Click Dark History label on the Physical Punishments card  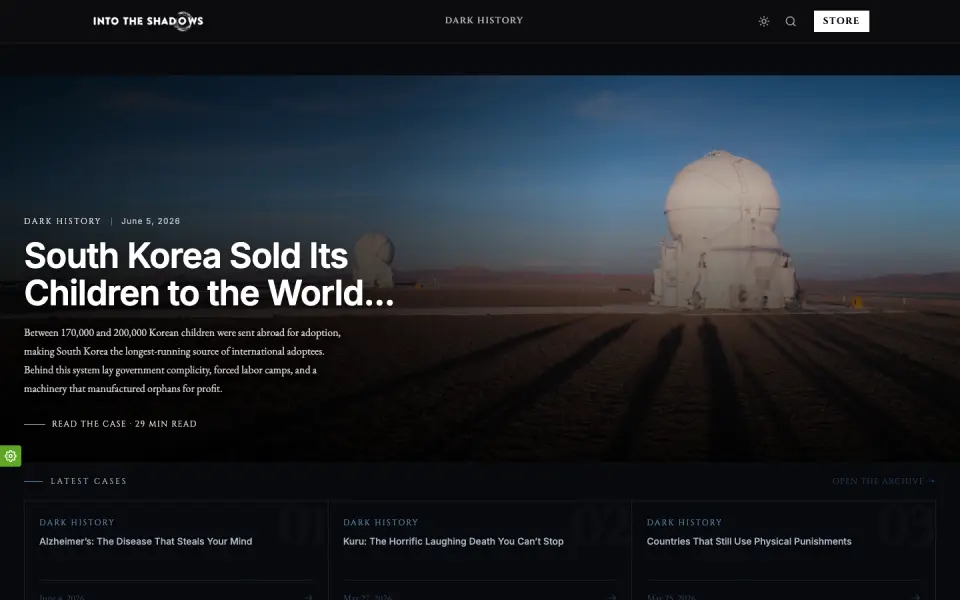click(x=684, y=522)
